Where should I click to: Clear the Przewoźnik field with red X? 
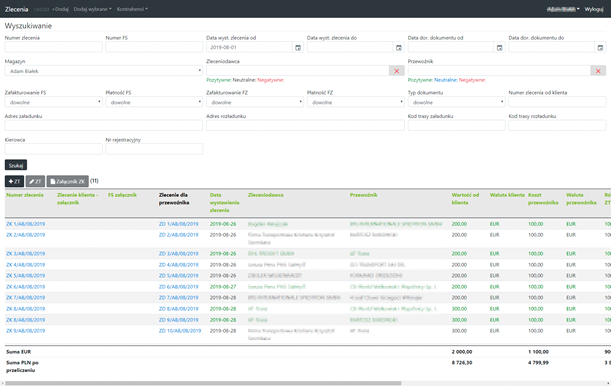coord(598,71)
